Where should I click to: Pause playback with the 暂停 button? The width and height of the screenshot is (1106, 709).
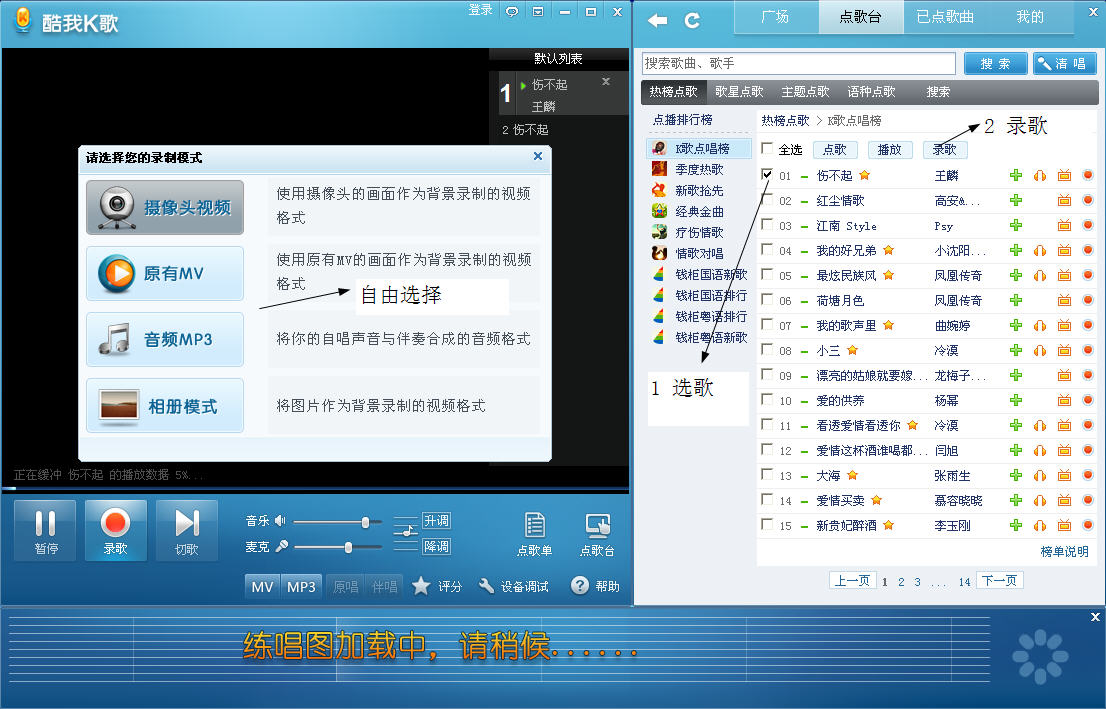pos(46,530)
